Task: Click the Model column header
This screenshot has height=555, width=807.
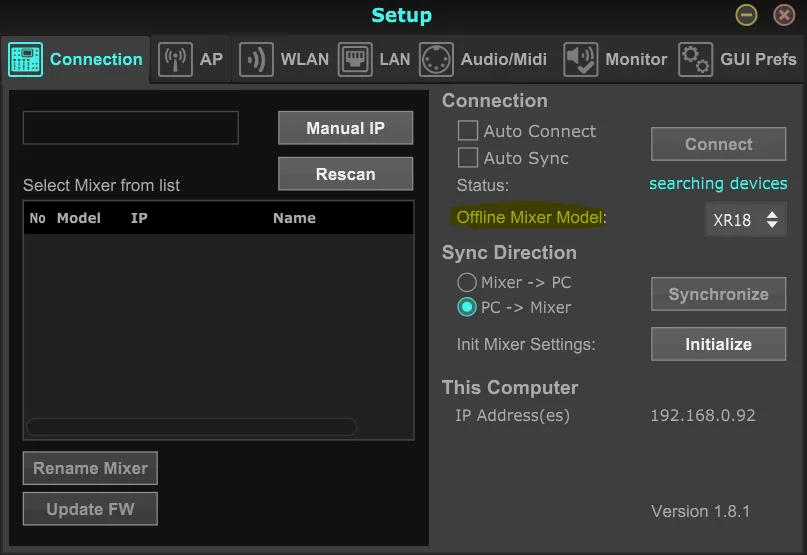Action: tap(79, 218)
